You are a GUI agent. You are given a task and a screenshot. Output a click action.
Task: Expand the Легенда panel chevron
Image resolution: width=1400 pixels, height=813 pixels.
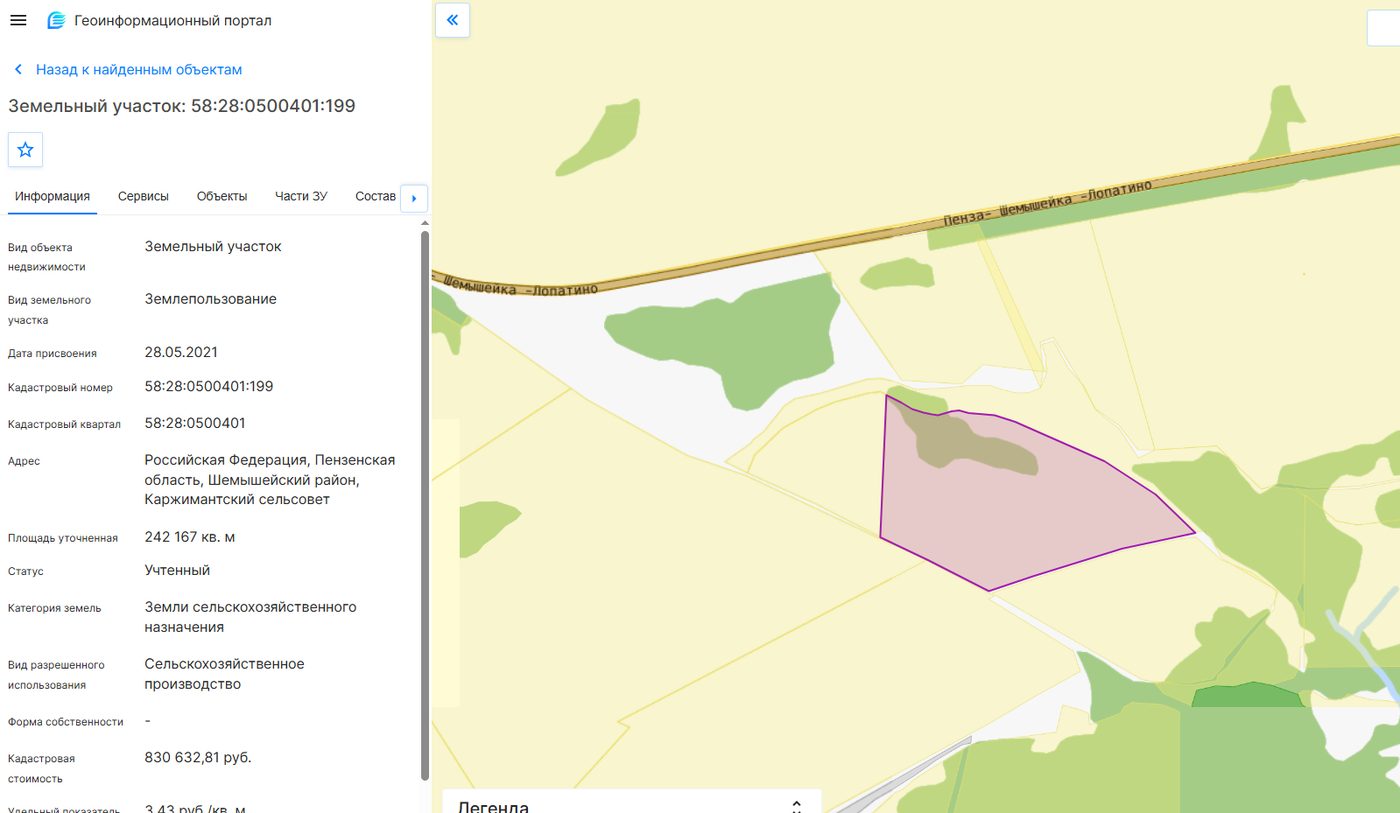point(796,806)
